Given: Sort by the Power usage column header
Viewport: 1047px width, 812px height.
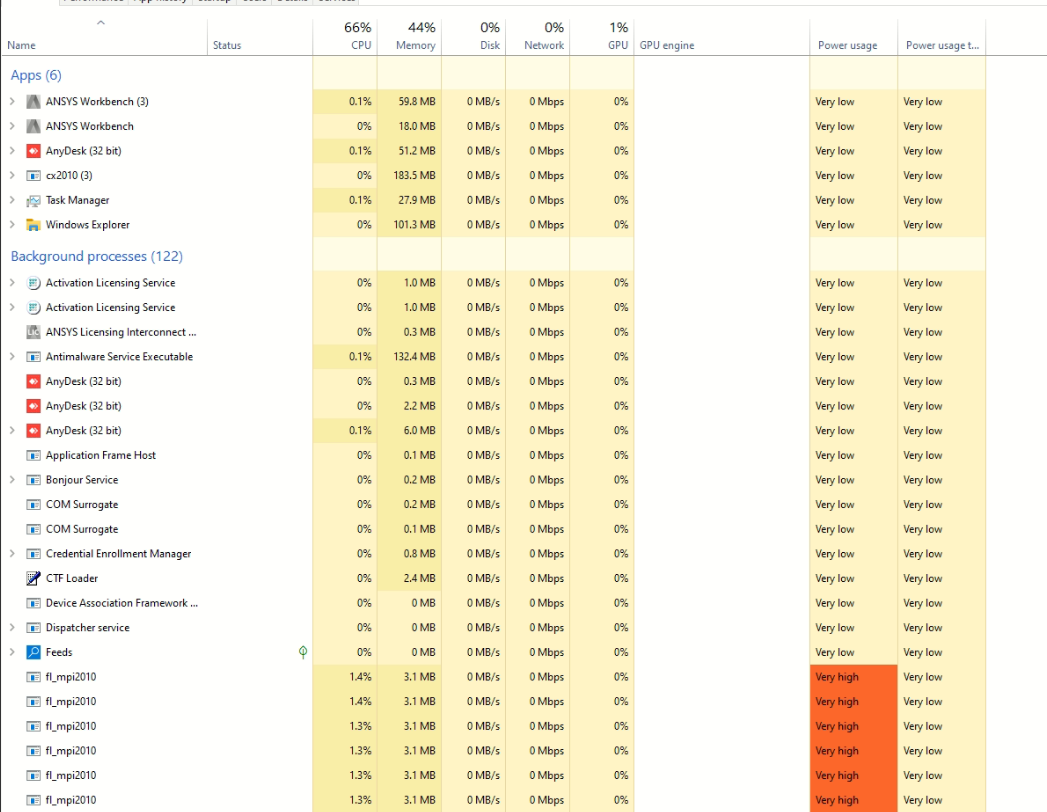Looking at the screenshot, I should tap(847, 45).
